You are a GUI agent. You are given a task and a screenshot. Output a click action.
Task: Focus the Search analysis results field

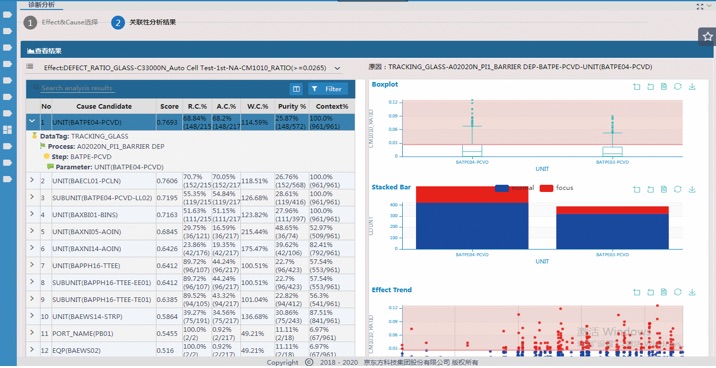tap(77, 88)
